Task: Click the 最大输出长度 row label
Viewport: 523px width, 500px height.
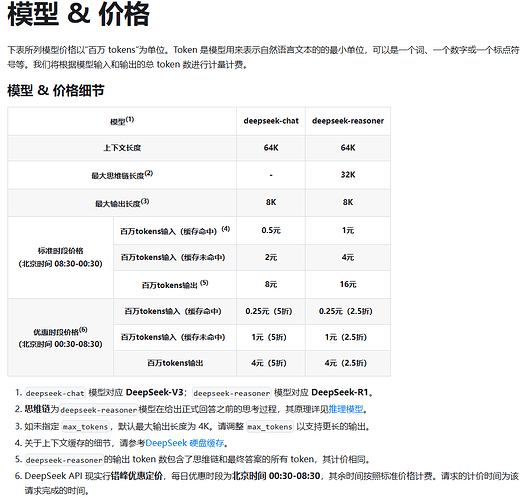Action: point(122,203)
